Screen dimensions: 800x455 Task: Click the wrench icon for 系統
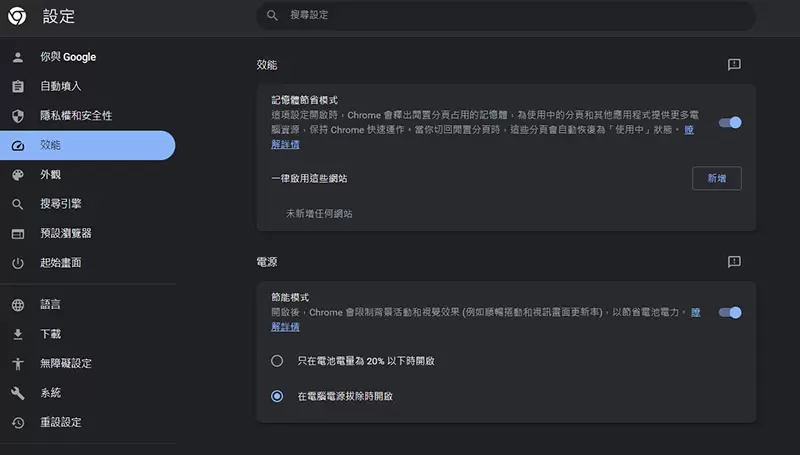point(17,393)
